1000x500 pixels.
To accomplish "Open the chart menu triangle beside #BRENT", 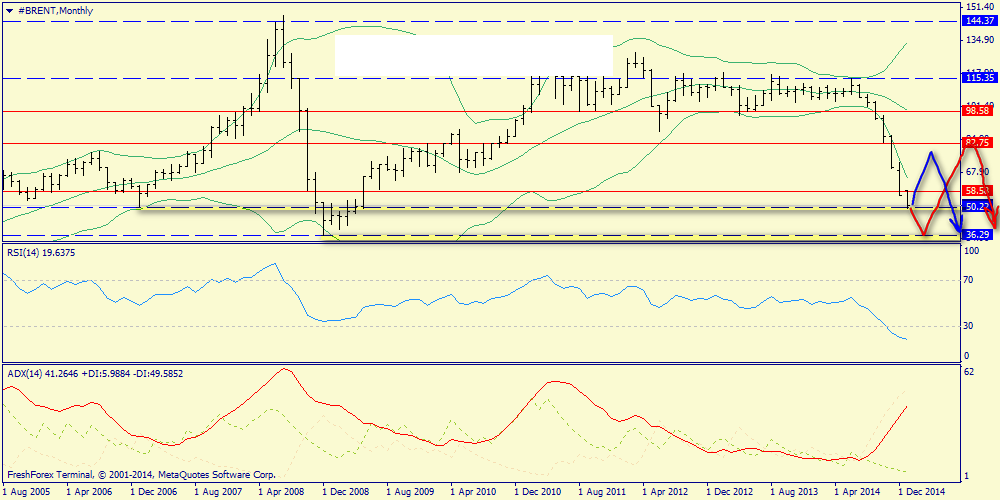I will point(8,11).
